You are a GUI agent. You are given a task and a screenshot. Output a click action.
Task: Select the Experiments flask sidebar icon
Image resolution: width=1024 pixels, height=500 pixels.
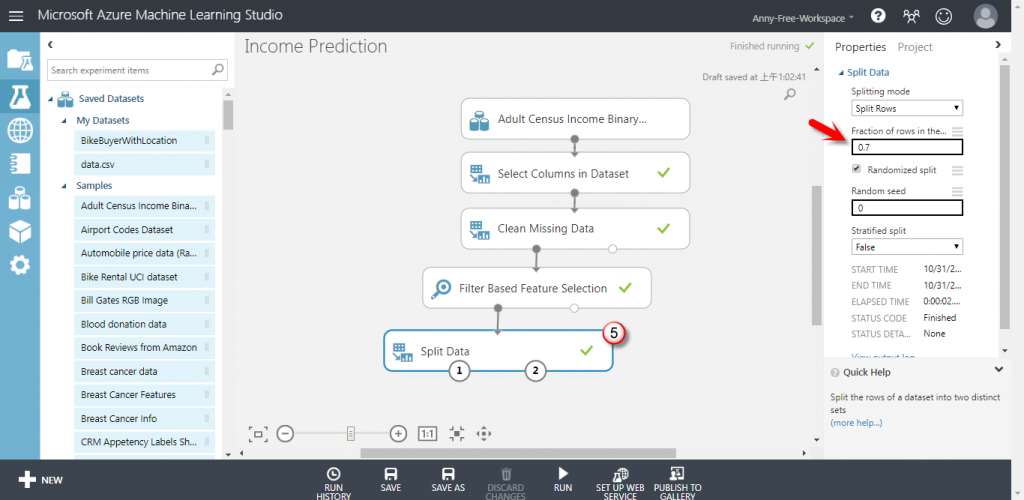click(x=20, y=97)
